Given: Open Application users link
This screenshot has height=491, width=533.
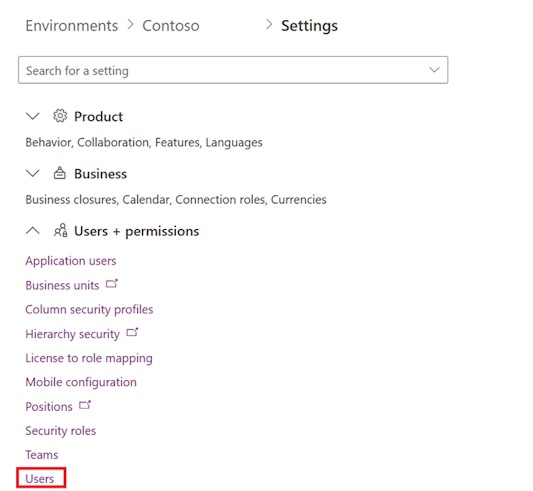Looking at the screenshot, I should click(71, 261).
